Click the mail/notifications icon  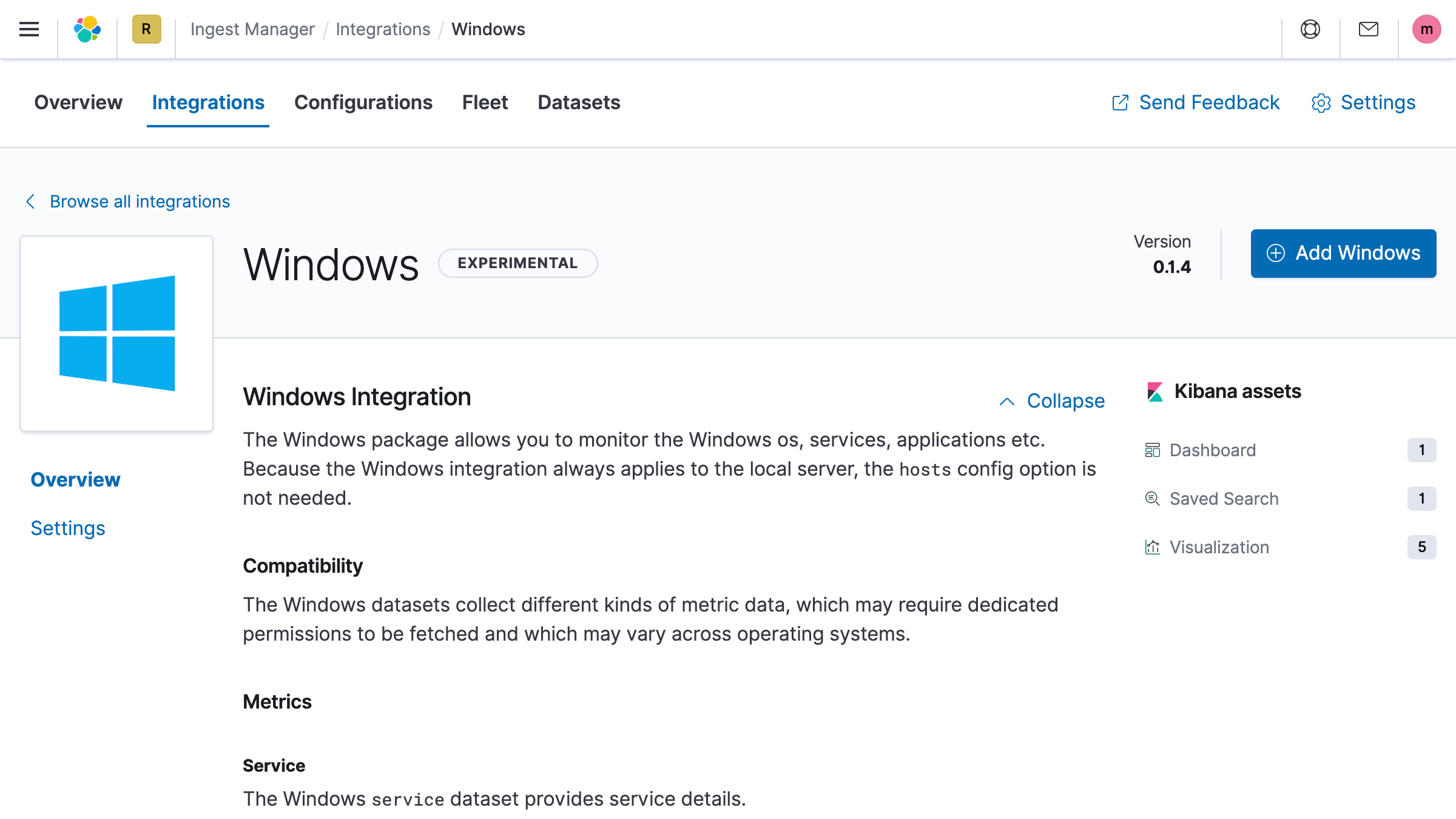(1368, 29)
